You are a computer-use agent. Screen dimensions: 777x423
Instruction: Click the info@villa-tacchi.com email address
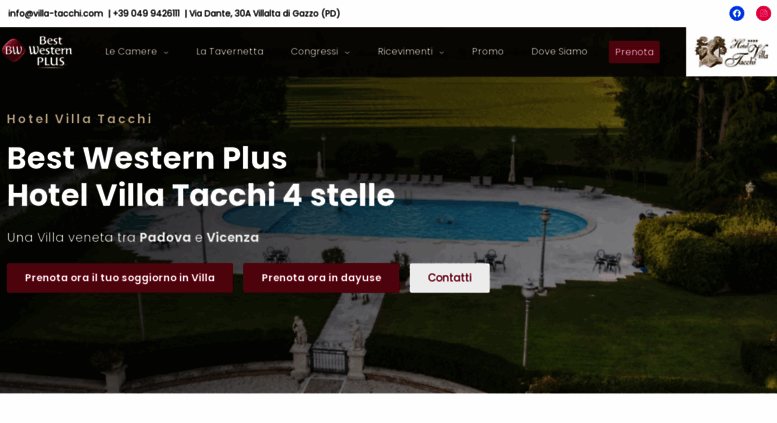56,13
